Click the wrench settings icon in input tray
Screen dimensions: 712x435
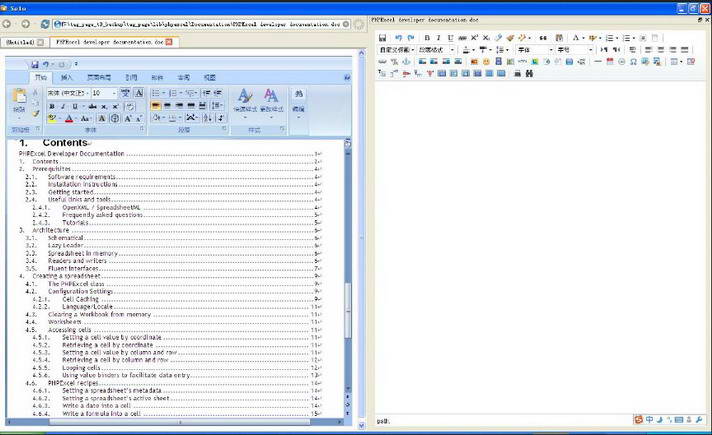coord(699,420)
